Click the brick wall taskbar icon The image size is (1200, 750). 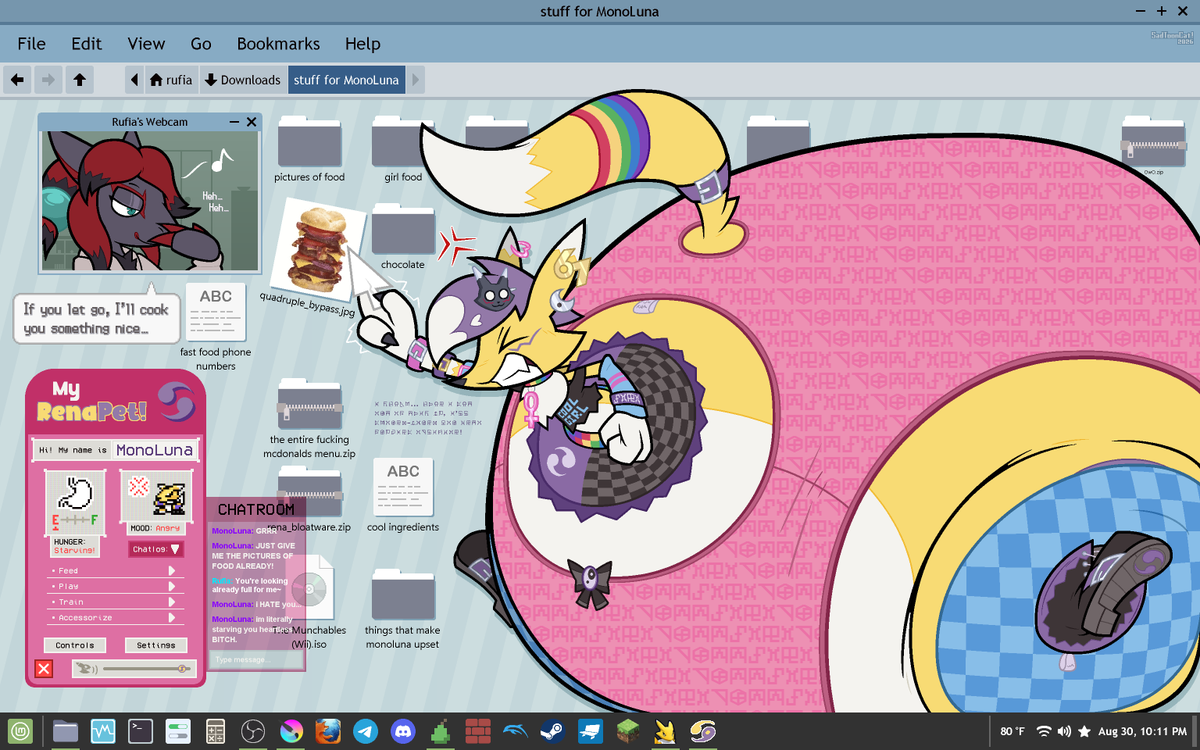pos(477,731)
